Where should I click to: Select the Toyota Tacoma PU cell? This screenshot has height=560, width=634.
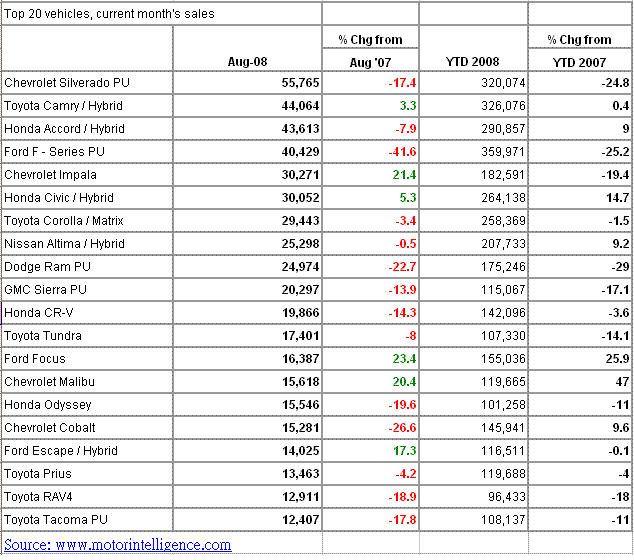pyautogui.click(x=87, y=520)
